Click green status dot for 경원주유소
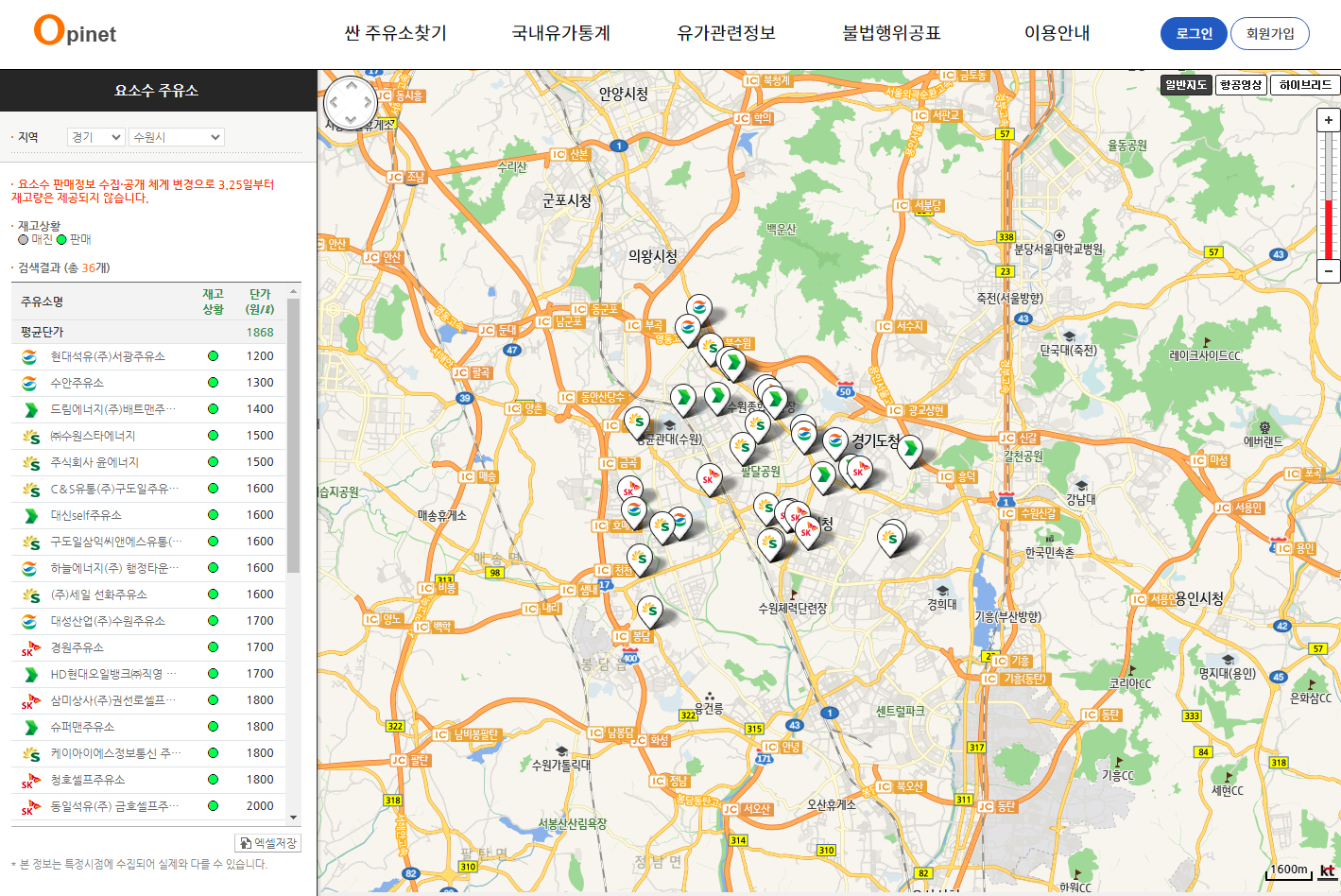 coord(213,647)
